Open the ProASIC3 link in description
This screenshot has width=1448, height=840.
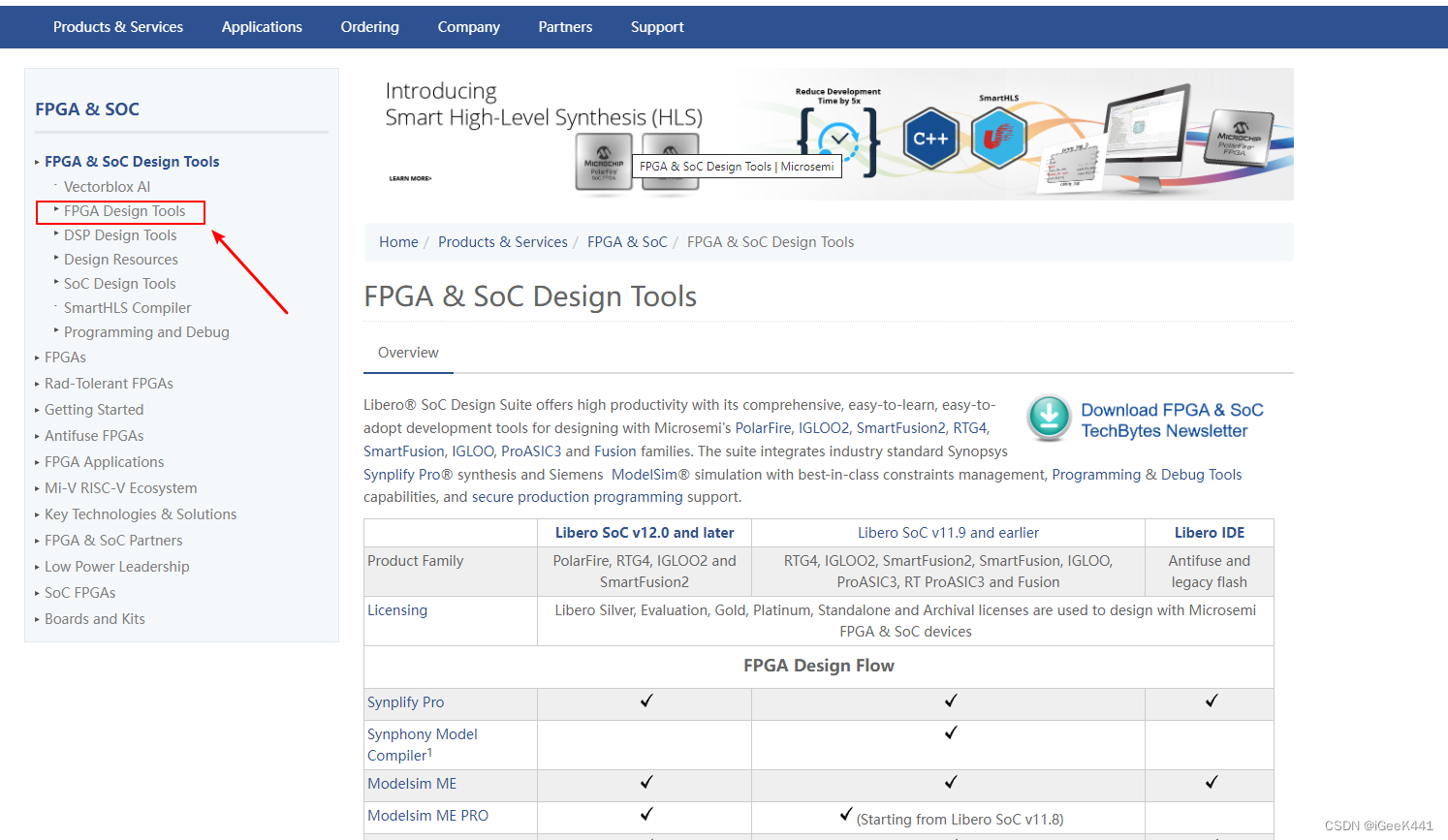click(531, 451)
